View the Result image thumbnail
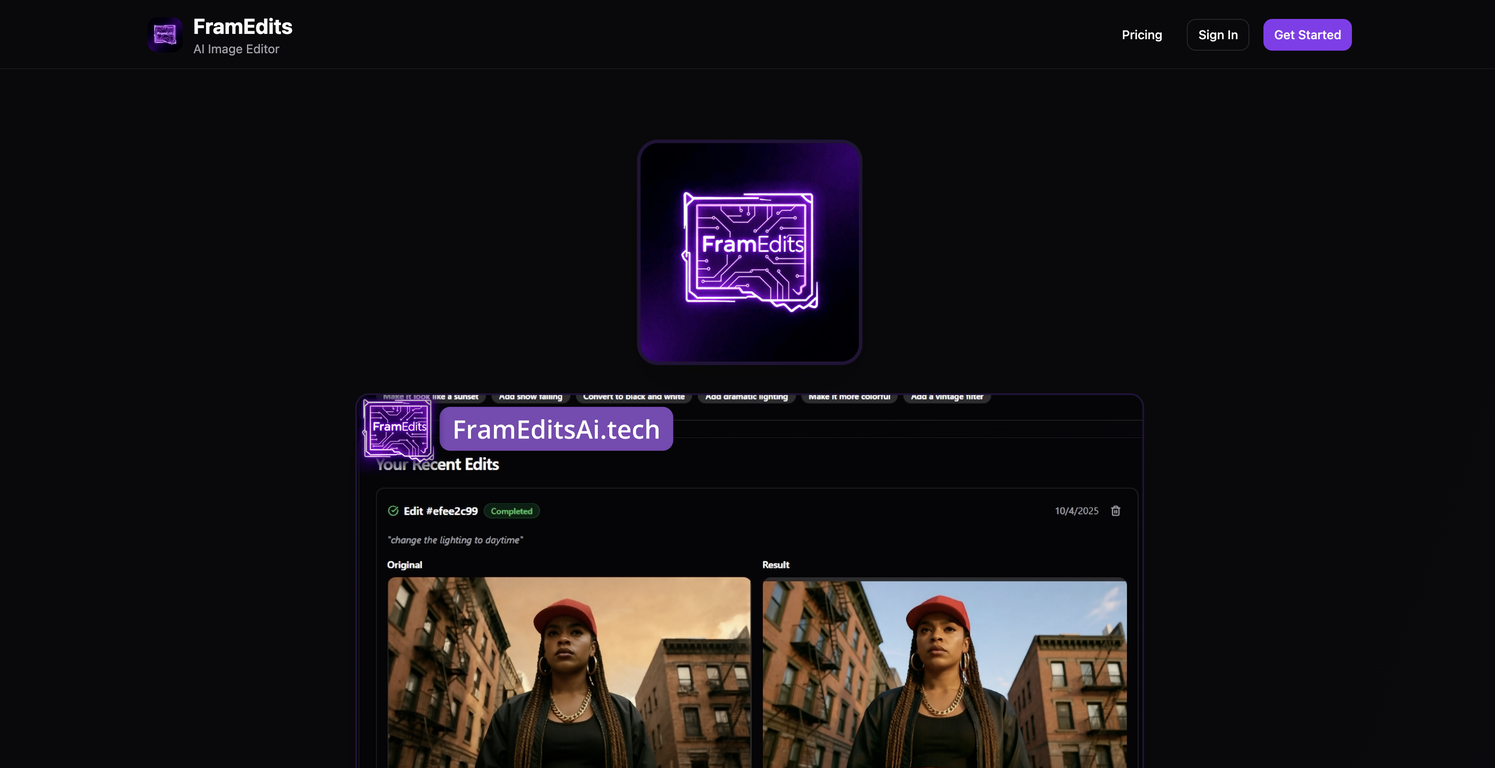The image size is (1495, 768). point(943,672)
